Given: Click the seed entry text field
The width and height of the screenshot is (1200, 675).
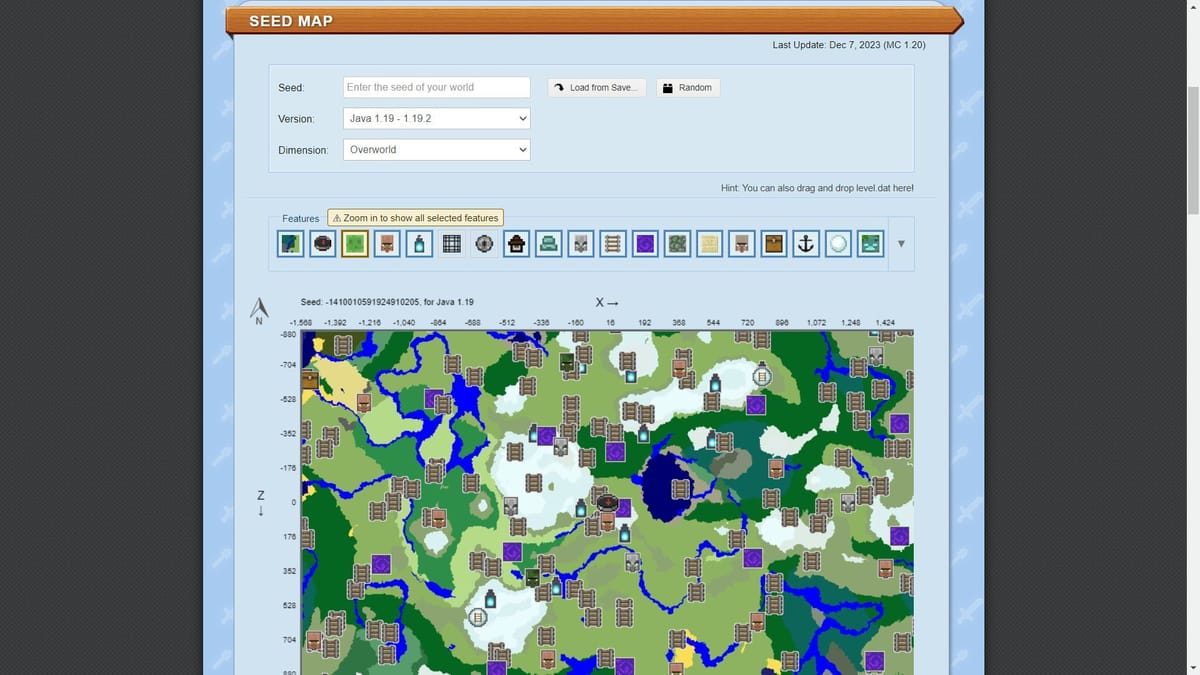Looking at the screenshot, I should [x=436, y=87].
